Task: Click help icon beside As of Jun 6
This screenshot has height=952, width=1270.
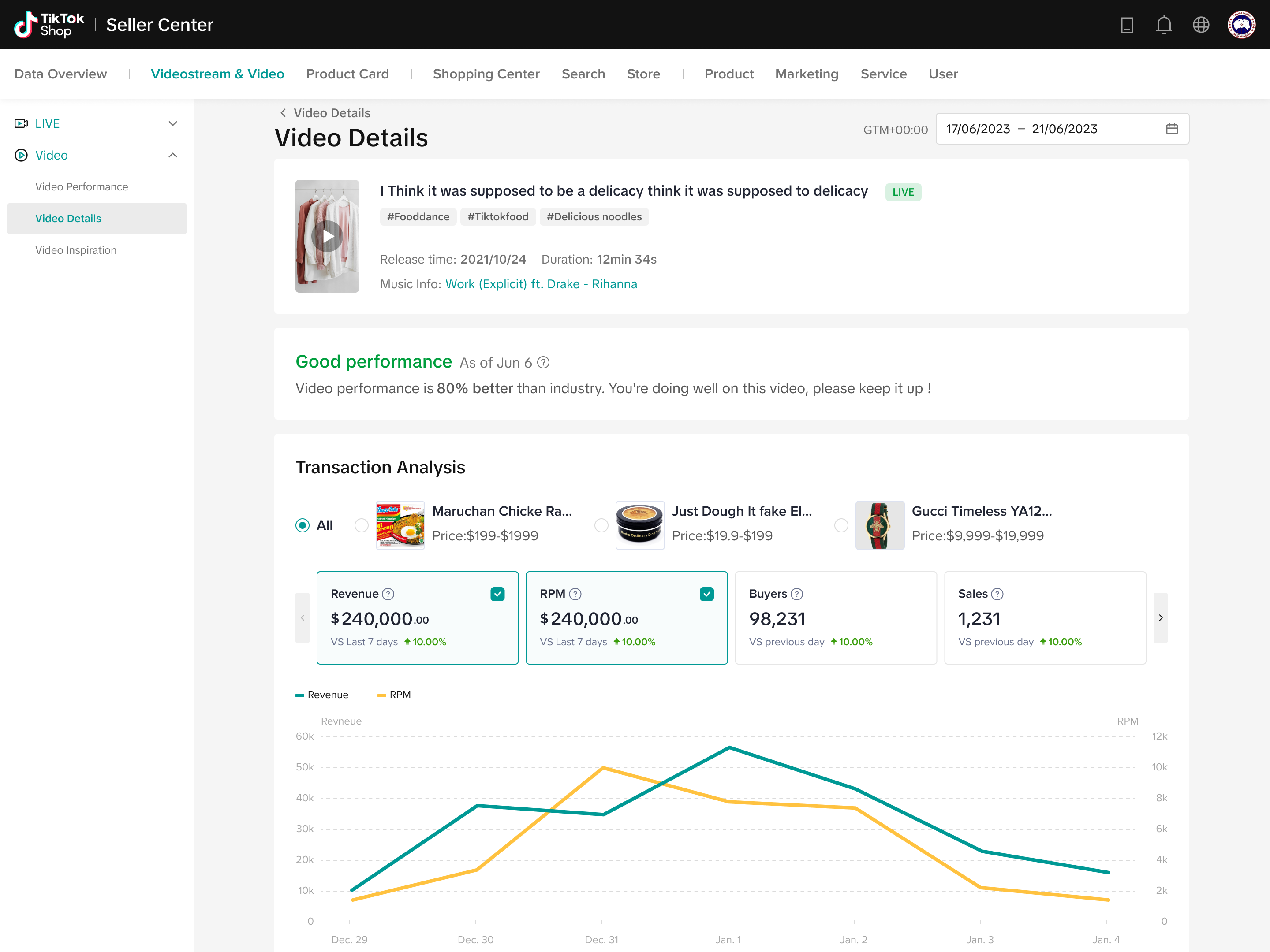Action: point(543,363)
